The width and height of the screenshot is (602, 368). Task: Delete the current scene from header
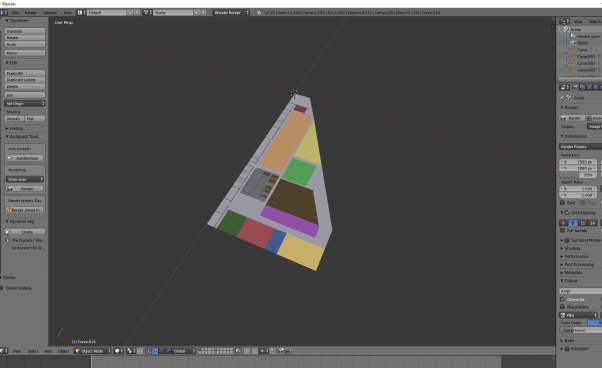(x=203, y=12)
